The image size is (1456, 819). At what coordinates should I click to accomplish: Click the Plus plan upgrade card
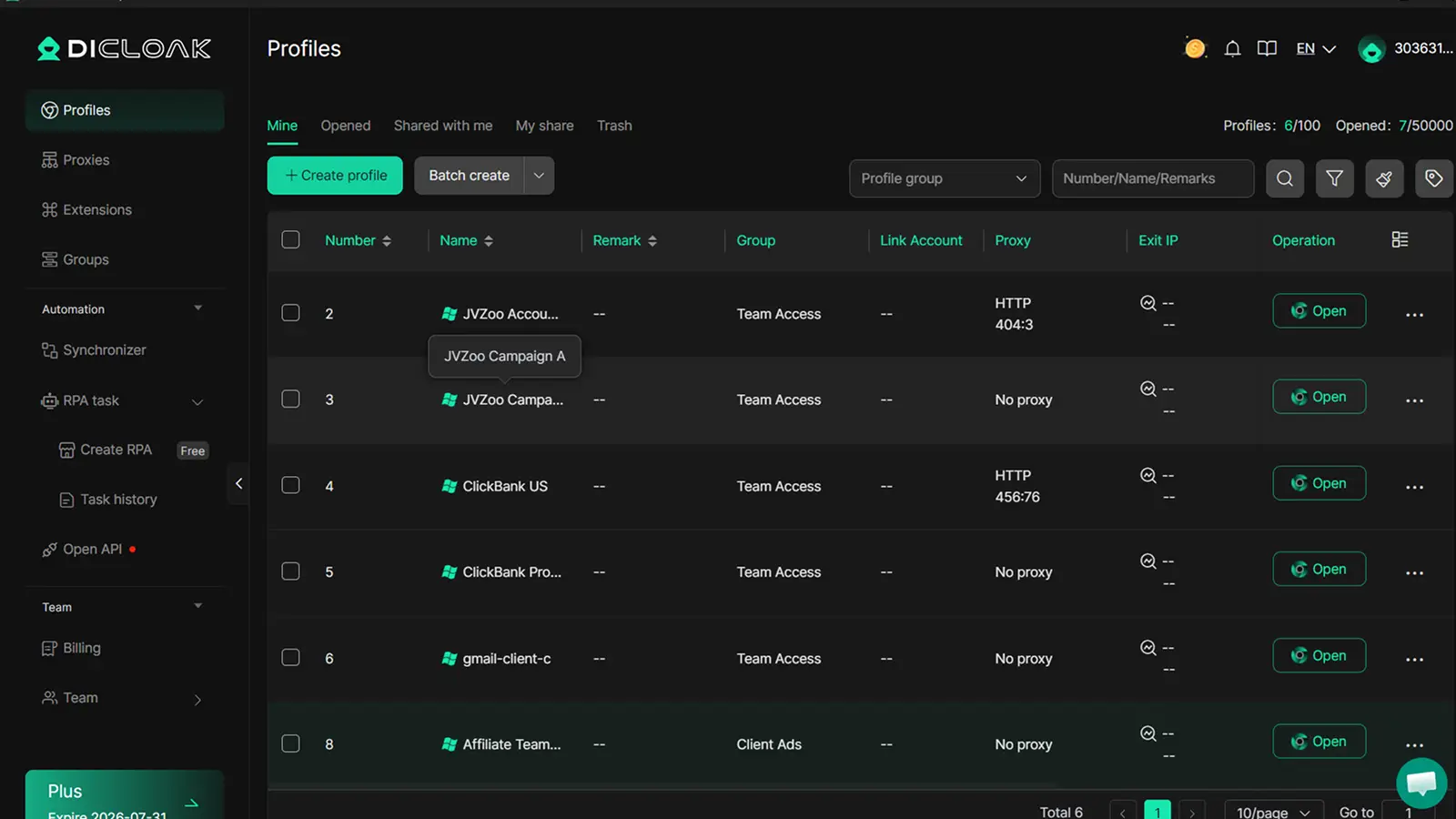click(x=125, y=795)
